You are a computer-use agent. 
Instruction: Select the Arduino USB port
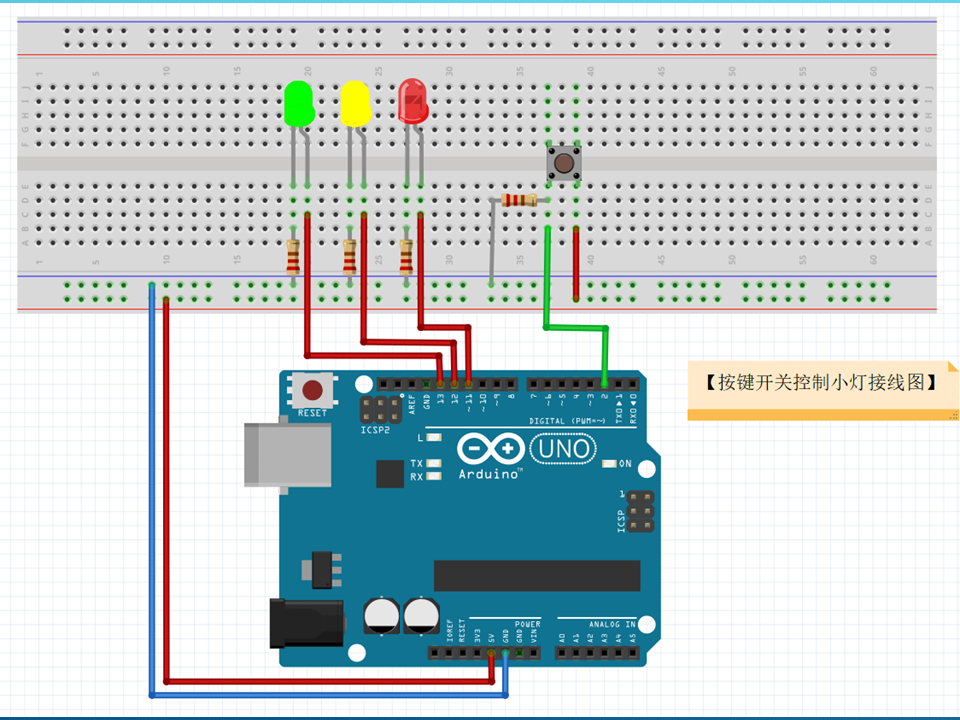click(x=288, y=454)
